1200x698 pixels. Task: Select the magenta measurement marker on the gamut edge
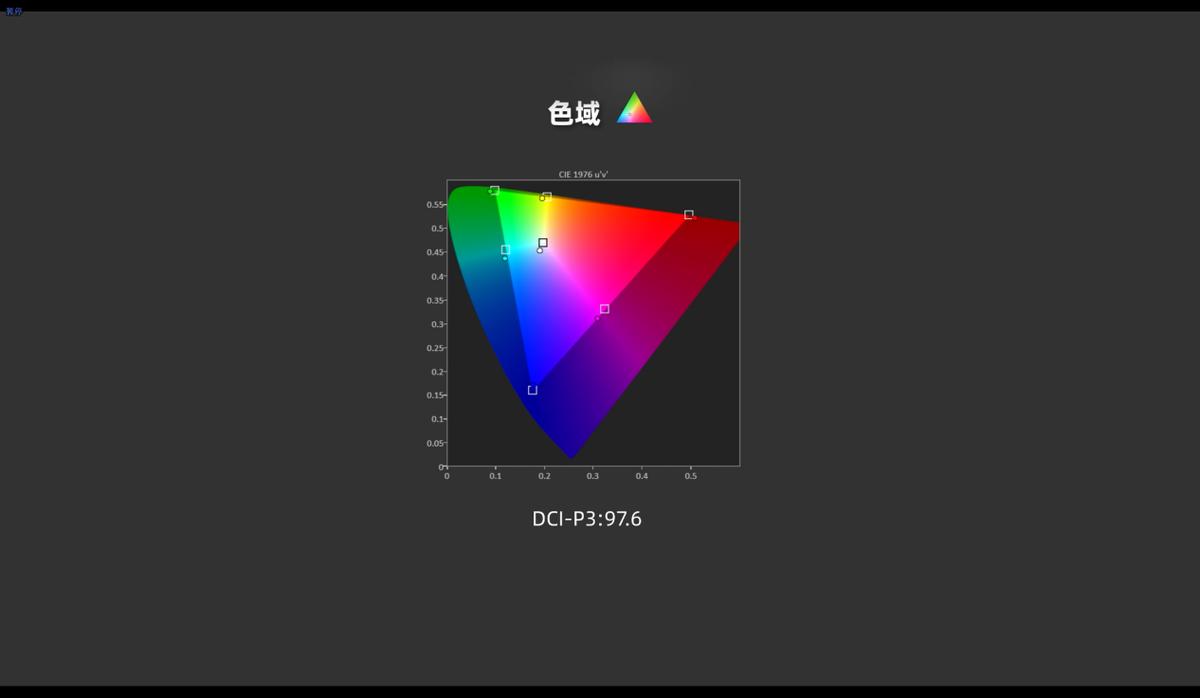click(x=606, y=309)
